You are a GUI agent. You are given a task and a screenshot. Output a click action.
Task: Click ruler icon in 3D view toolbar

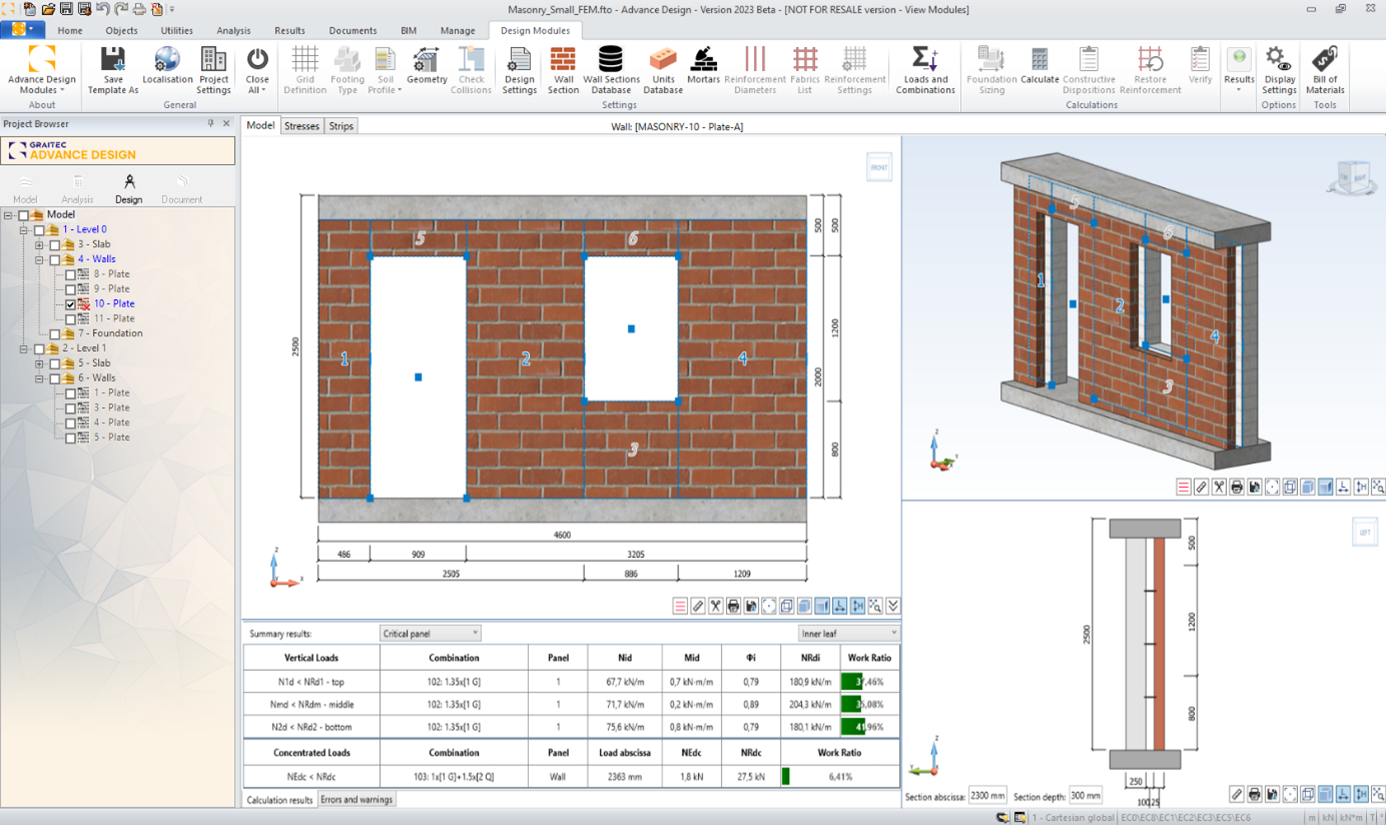(x=1201, y=487)
